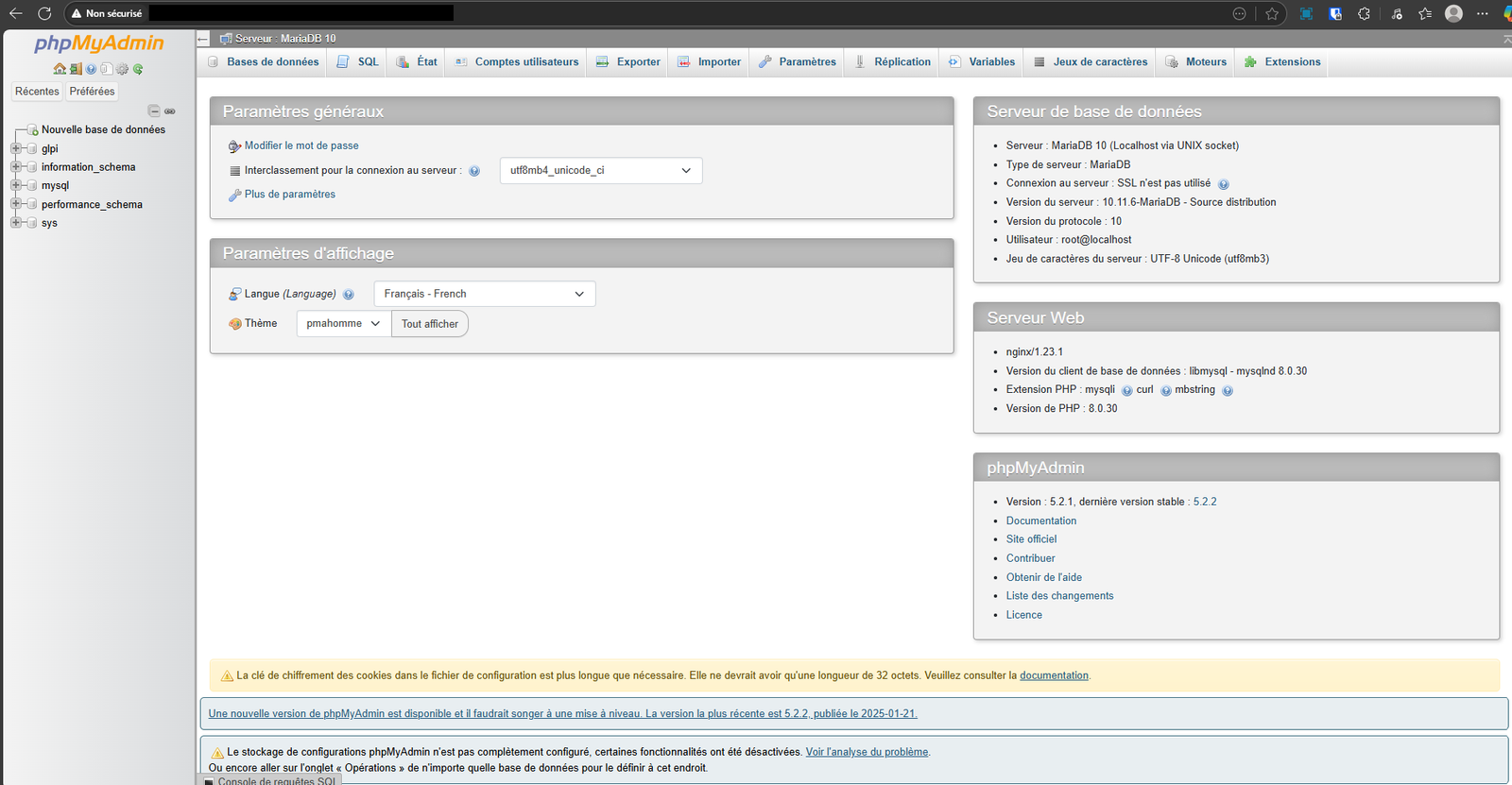This screenshot has width=1512, height=785.
Task: Expand the sys database node
Action: click(x=15, y=223)
